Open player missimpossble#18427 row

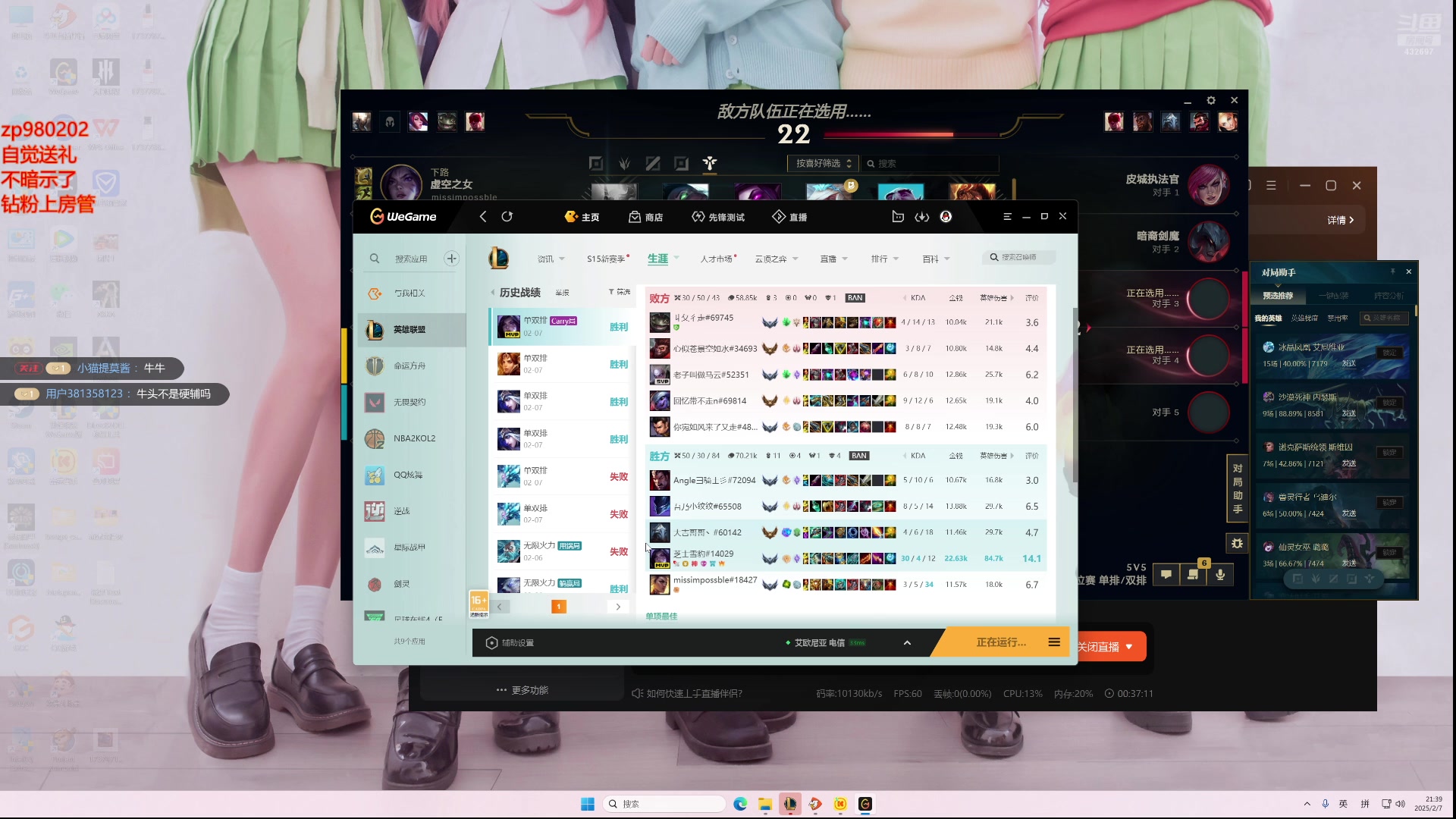click(846, 585)
